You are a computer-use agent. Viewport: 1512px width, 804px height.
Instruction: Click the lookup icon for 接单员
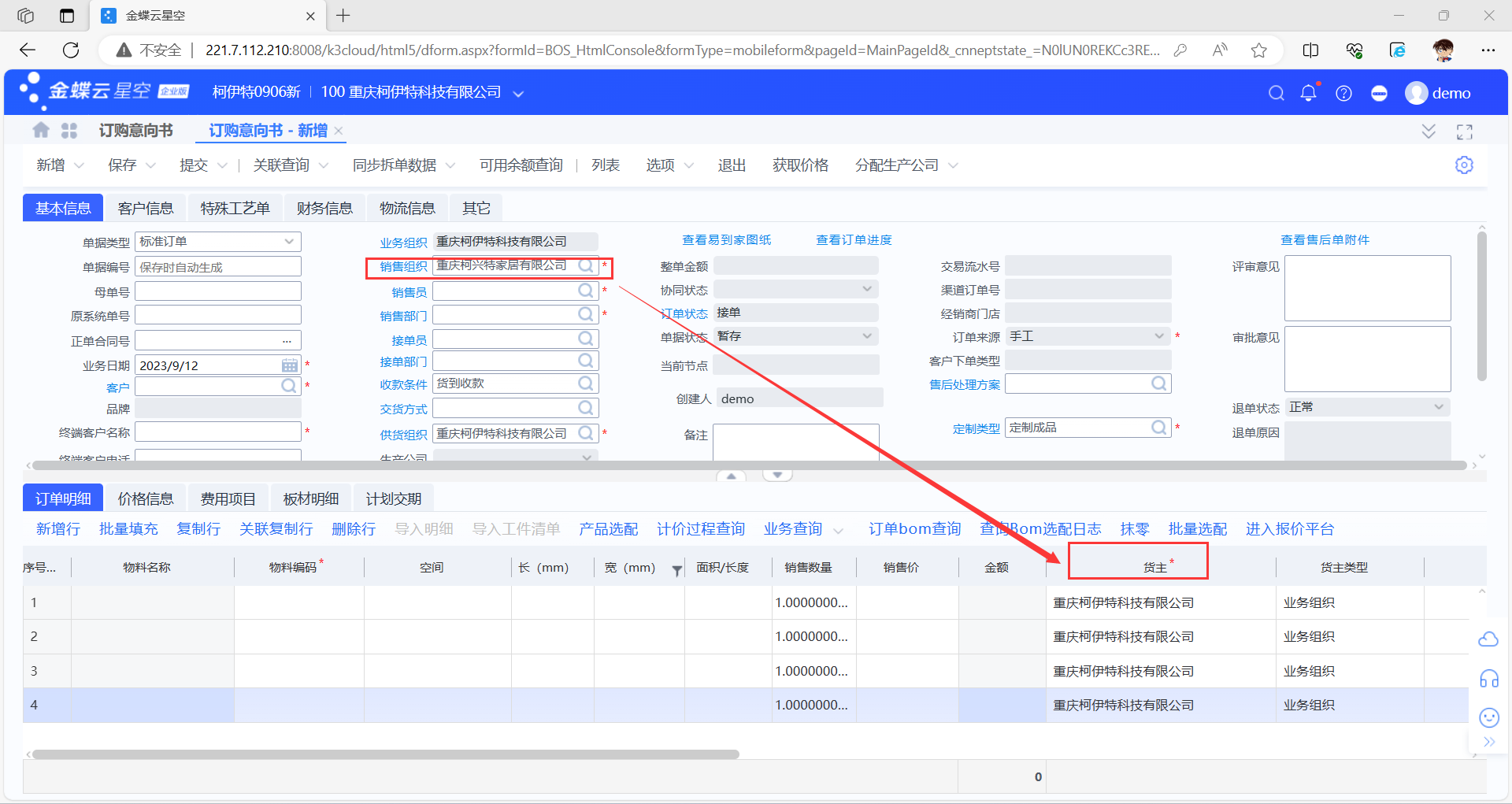(x=586, y=339)
